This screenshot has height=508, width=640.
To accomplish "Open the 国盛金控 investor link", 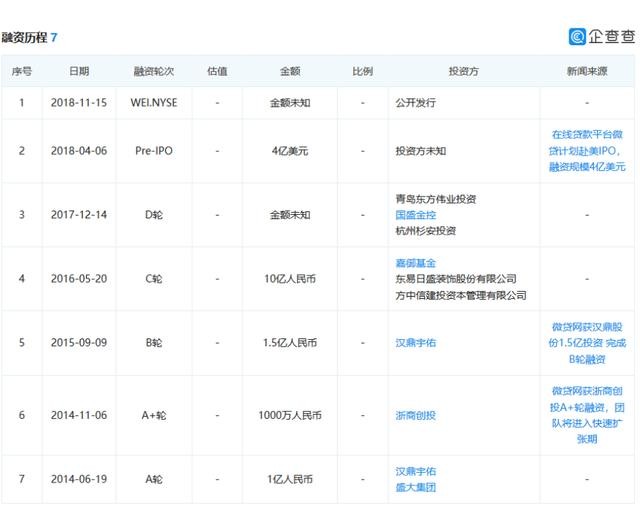I will [x=416, y=215].
